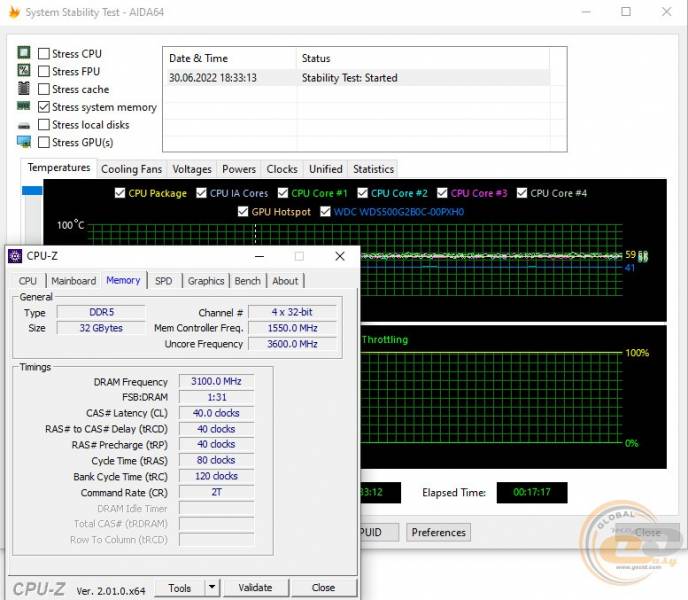Click the Stress GPU monitor icon
The width and height of the screenshot is (688, 600).
click(x=24, y=141)
